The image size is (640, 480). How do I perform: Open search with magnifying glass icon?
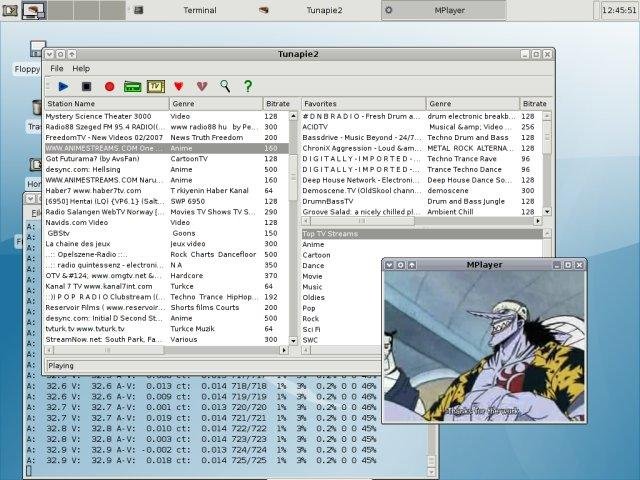tap(225, 87)
